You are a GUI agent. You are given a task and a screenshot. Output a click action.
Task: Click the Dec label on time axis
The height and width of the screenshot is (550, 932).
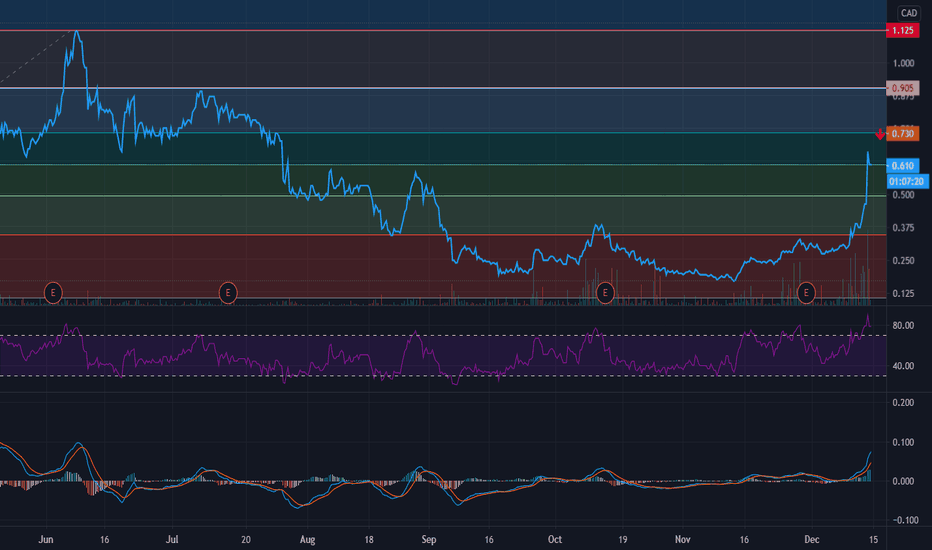click(811, 539)
